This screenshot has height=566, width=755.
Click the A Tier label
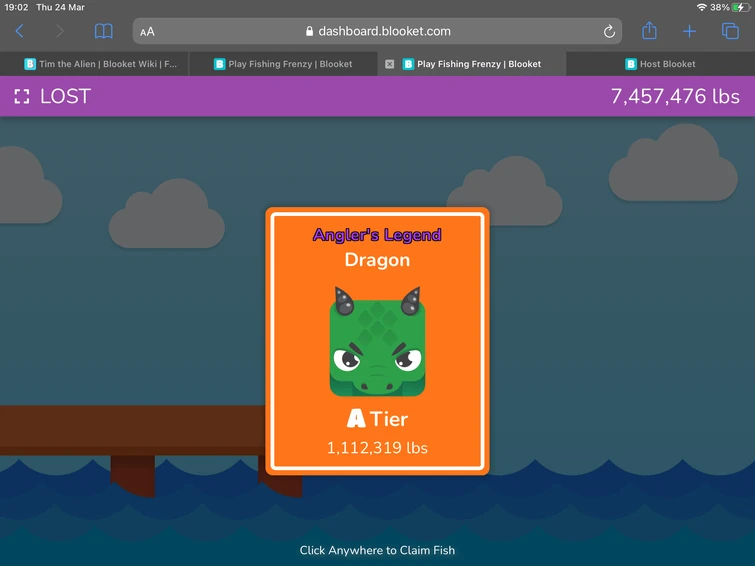click(377, 419)
